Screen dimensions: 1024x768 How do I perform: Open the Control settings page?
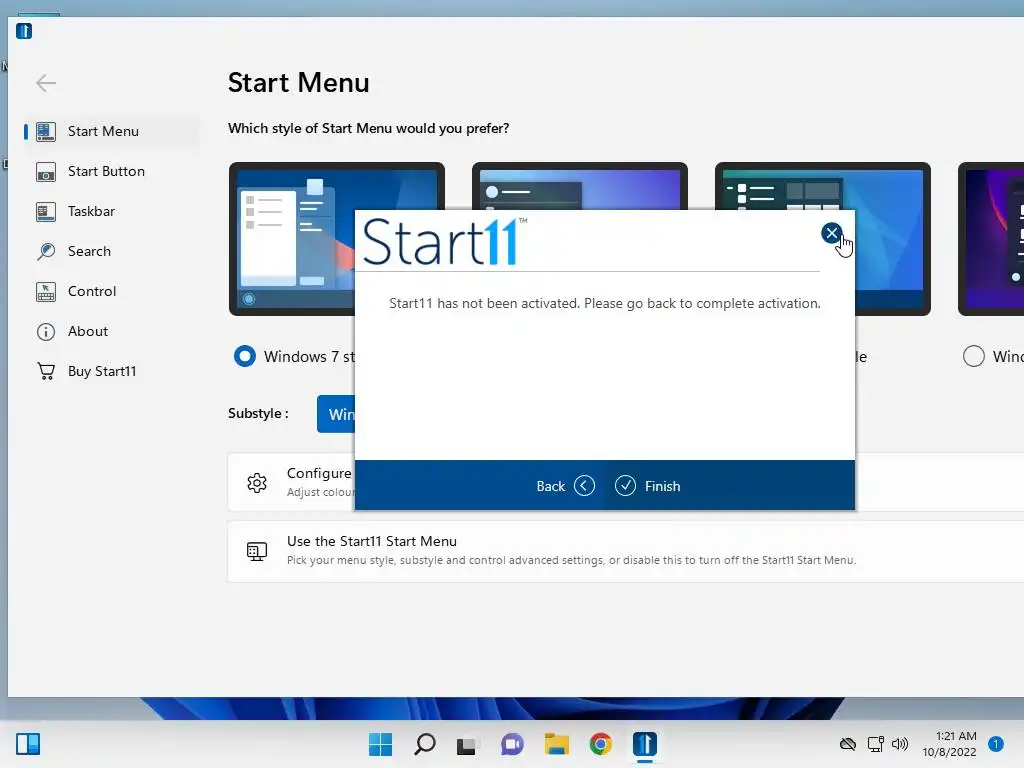[111, 291]
